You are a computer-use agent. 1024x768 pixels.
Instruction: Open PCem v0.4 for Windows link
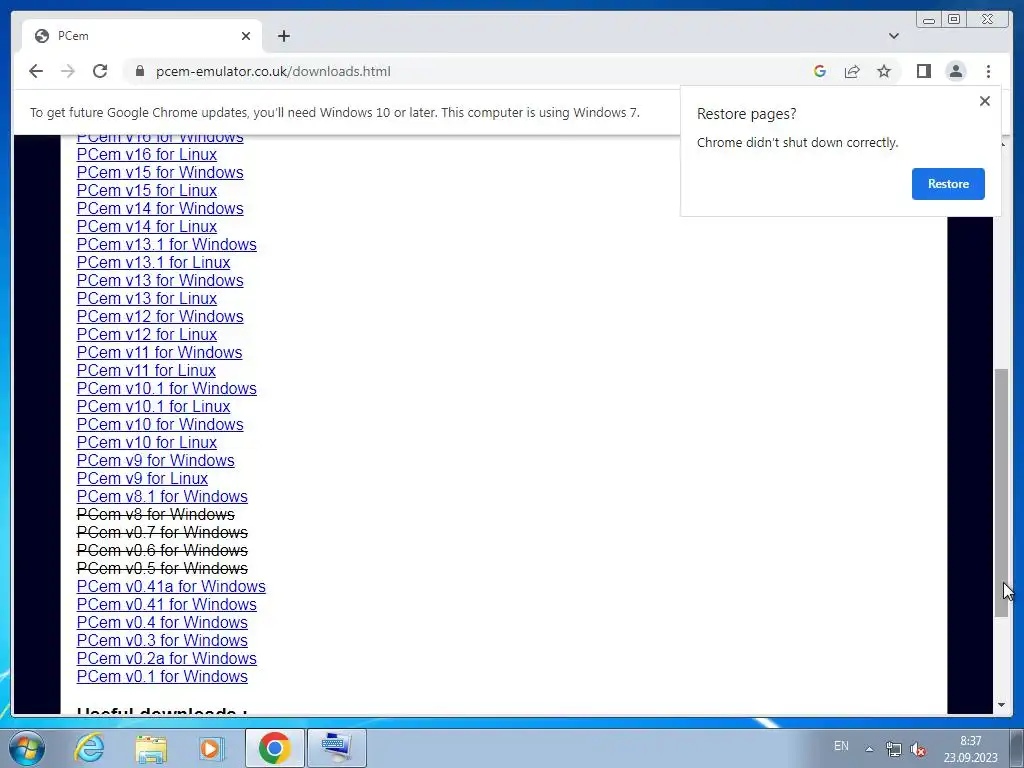pyautogui.click(x=162, y=622)
